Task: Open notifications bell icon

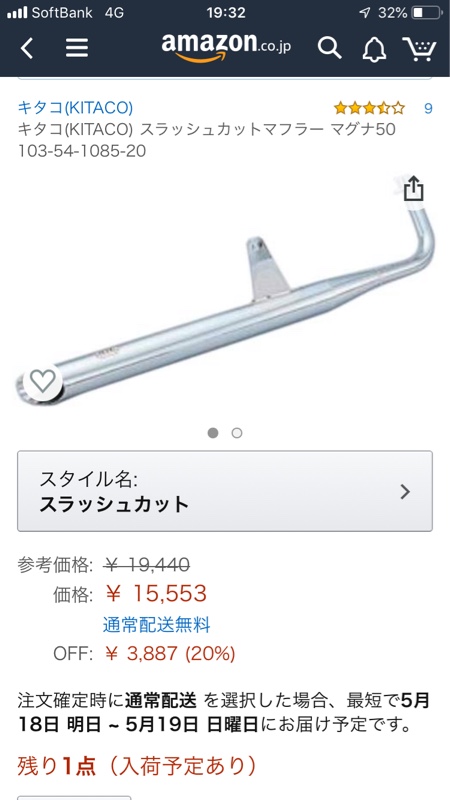Action: pyautogui.click(x=374, y=49)
